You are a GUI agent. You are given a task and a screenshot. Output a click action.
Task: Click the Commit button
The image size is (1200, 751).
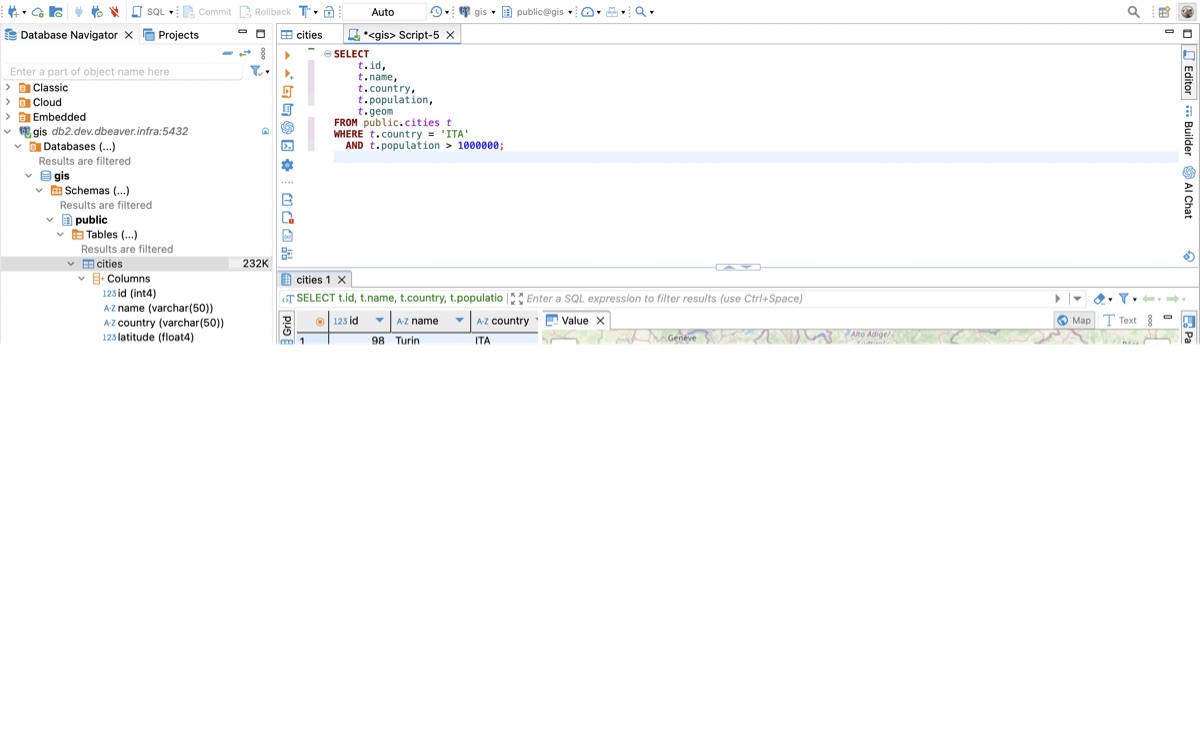pyautogui.click(x=207, y=12)
